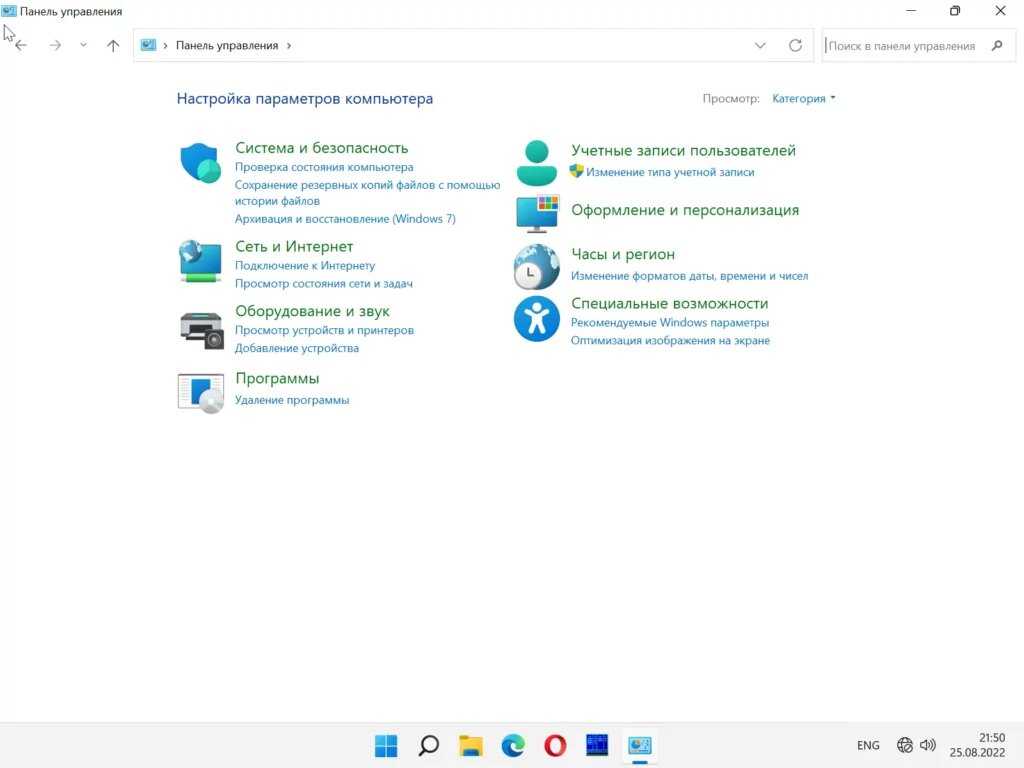Click the System and Security shield icon

(x=200, y=163)
